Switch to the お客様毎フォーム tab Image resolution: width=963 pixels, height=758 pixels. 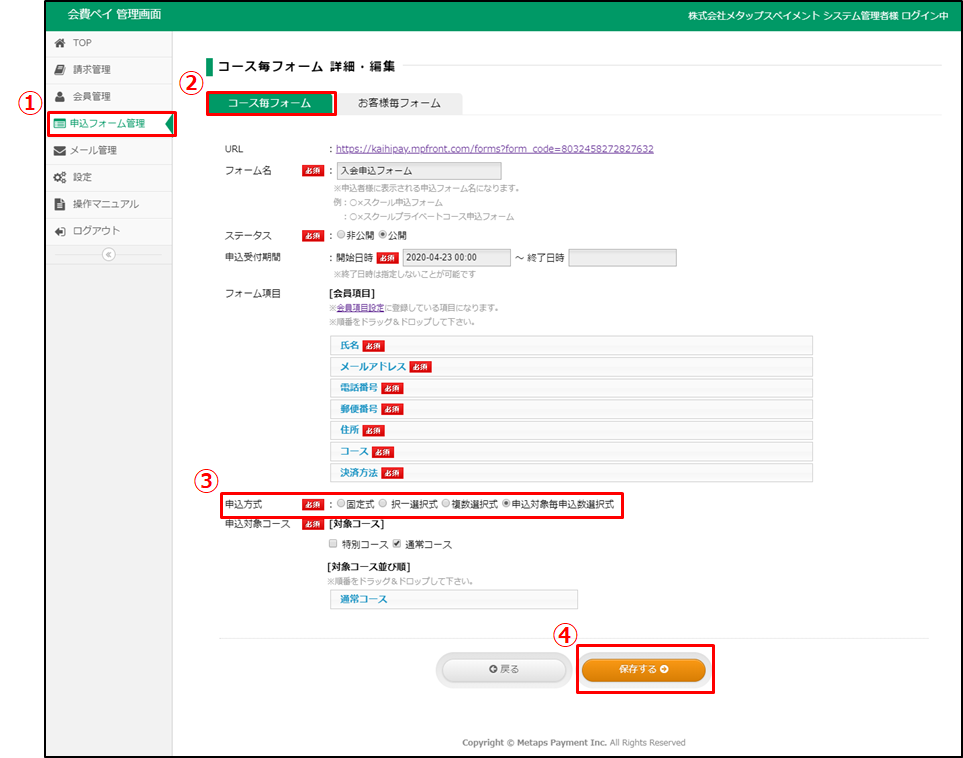tap(399, 103)
